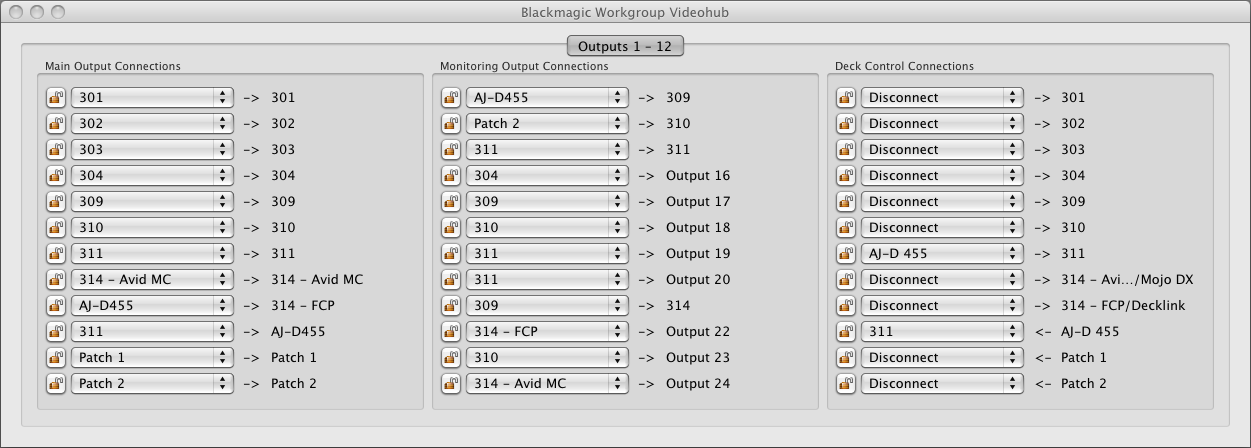Toggle lock for Main Output 302 row

[56, 124]
